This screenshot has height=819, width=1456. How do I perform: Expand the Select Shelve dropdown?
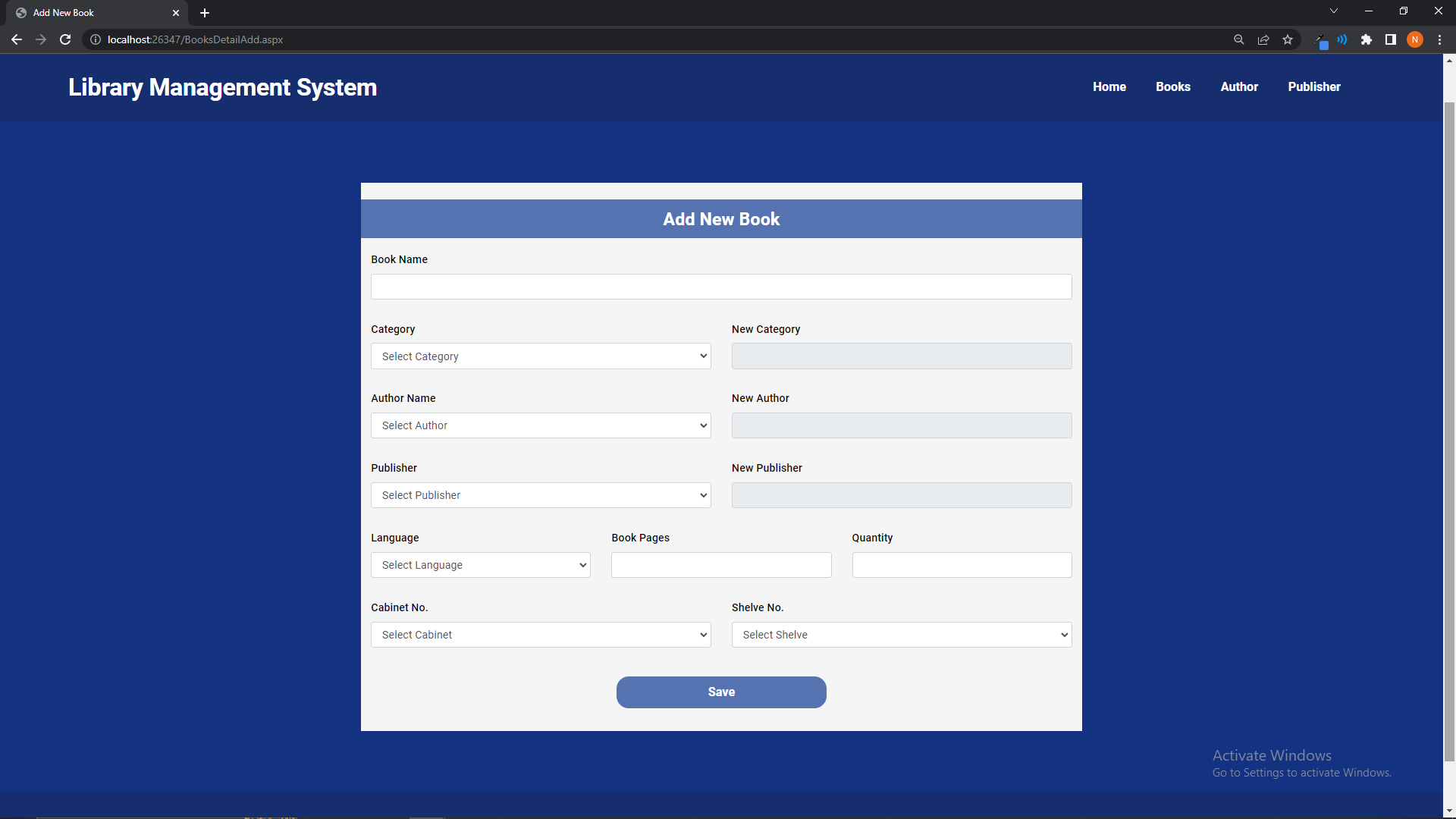[x=902, y=635]
